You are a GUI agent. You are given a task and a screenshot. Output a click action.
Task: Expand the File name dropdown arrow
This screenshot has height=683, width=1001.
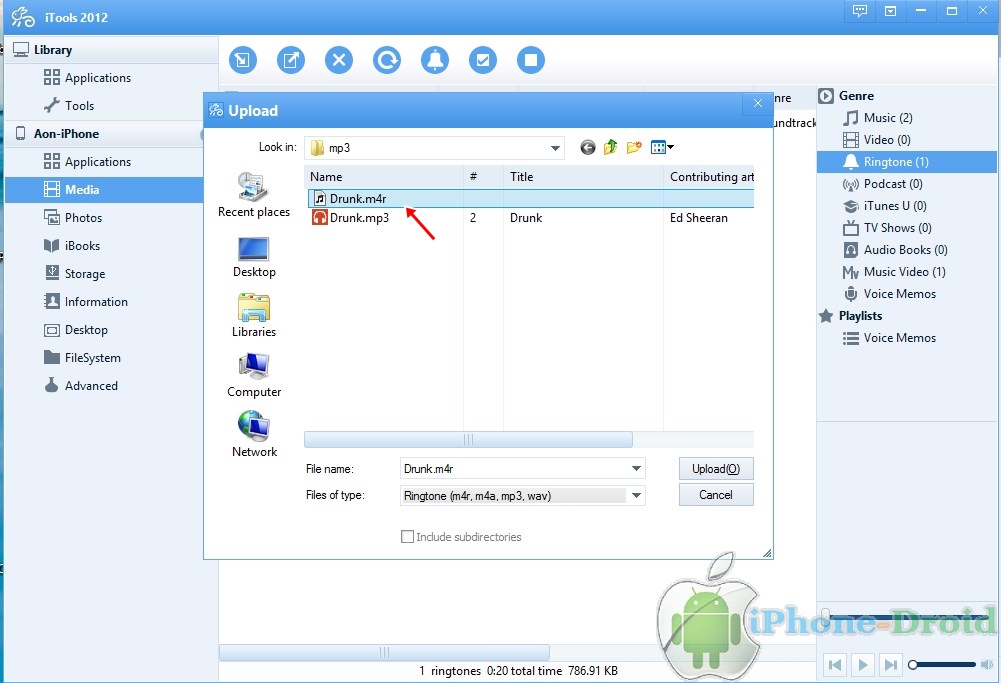(x=636, y=469)
